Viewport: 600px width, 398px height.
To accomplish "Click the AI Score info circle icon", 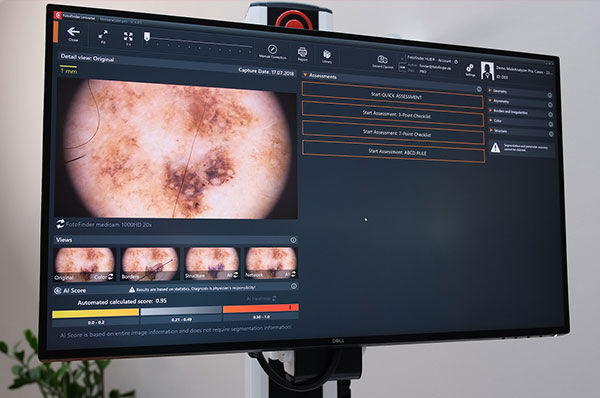I will click(x=294, y=286).
